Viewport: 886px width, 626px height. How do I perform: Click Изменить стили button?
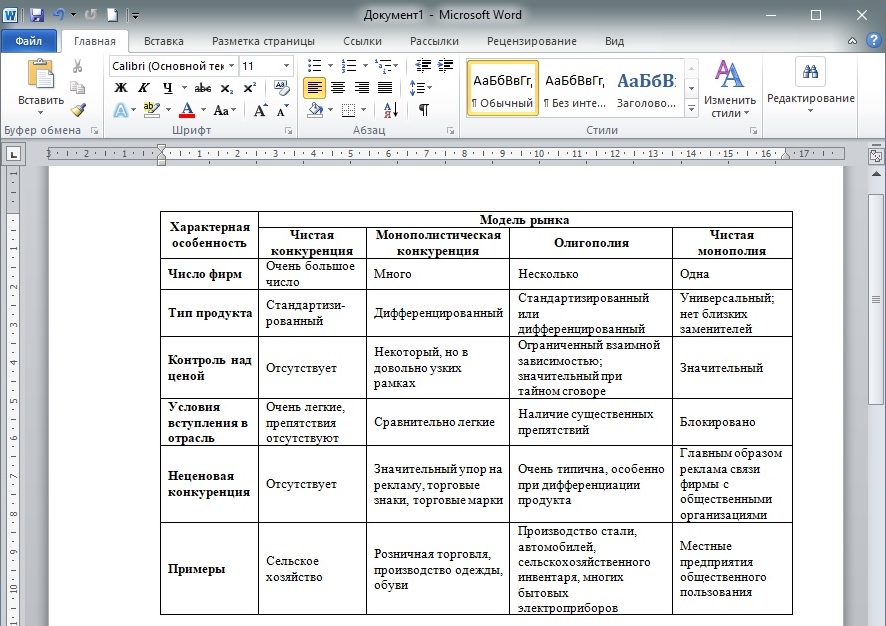[729, 89]
